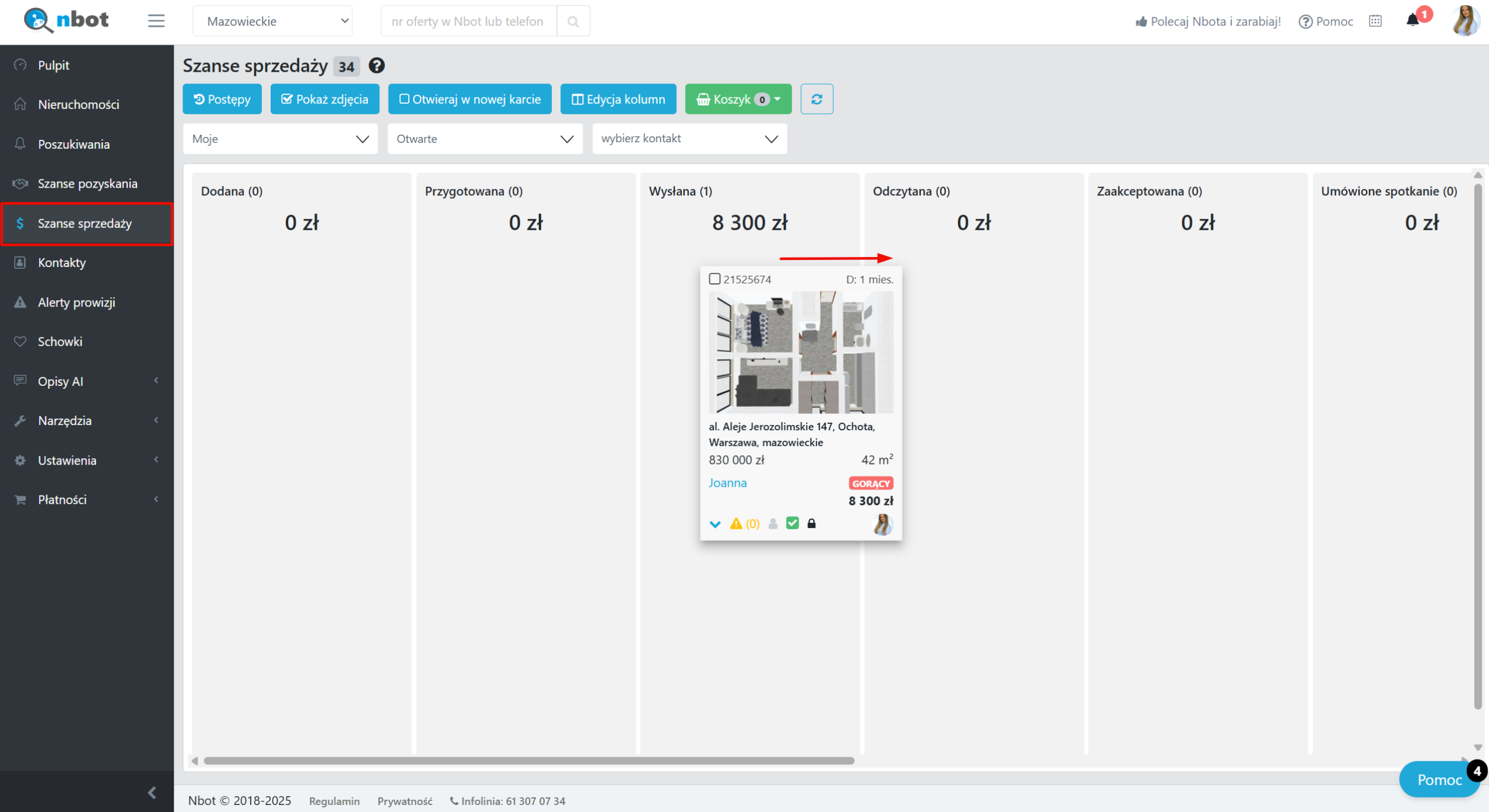Click the help question mark beside title

(376, 66)
